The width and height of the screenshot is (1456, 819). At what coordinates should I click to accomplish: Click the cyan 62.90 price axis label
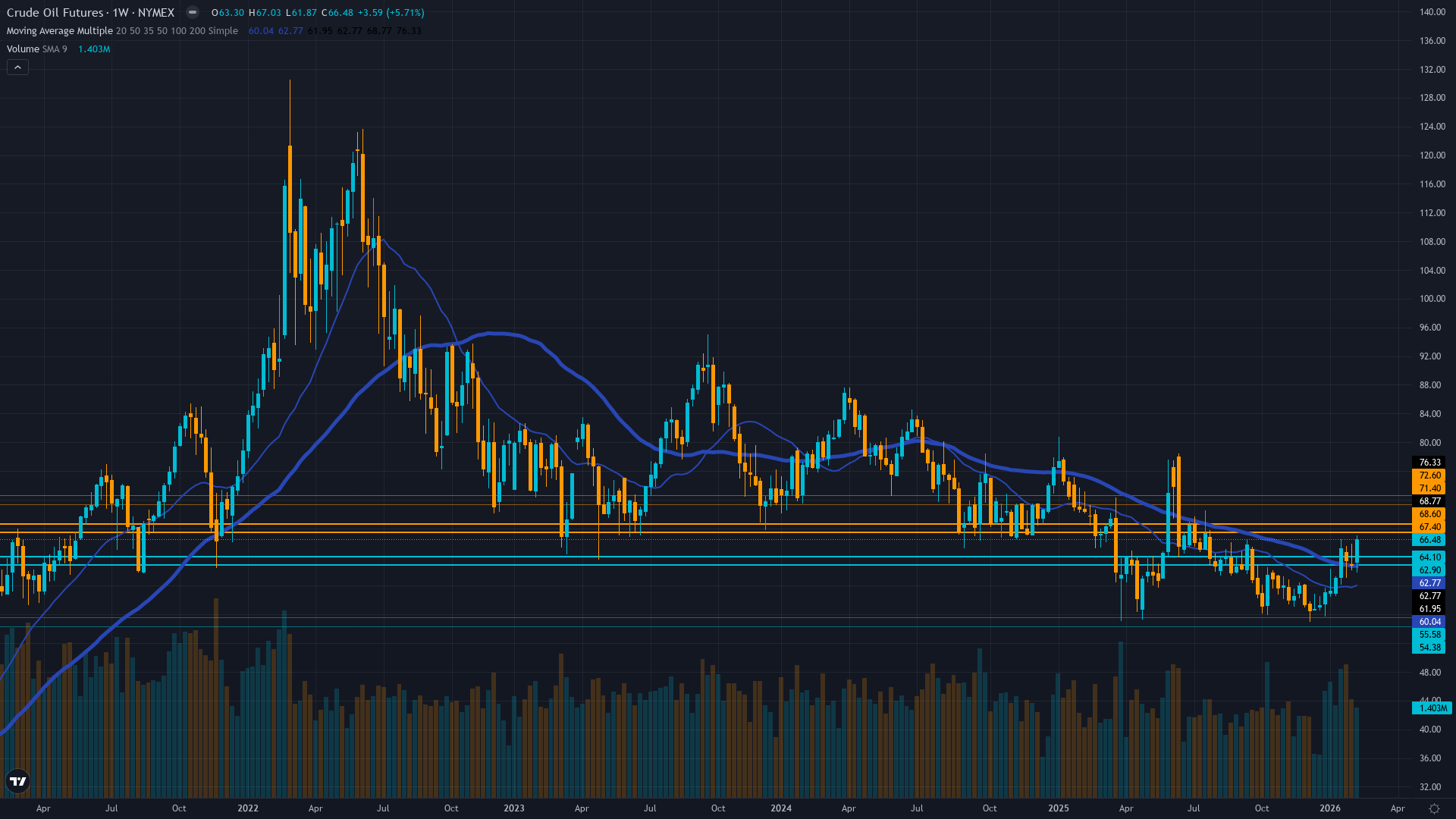(x=1429, y=570)
